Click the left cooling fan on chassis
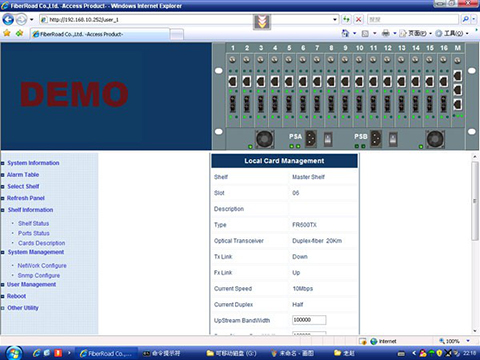The image size is (480, 360). click(x=265, y=139)
